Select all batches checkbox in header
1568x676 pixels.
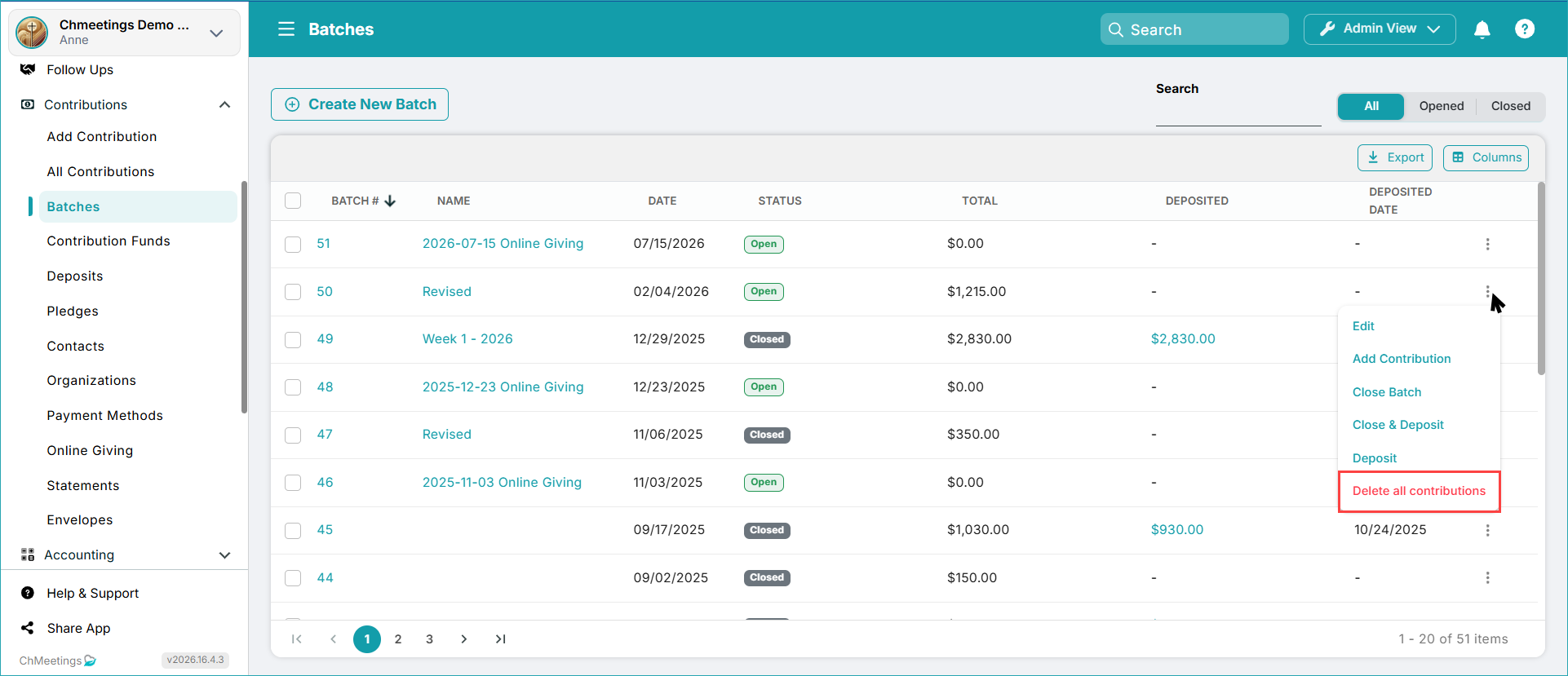[x=293, y=201]
